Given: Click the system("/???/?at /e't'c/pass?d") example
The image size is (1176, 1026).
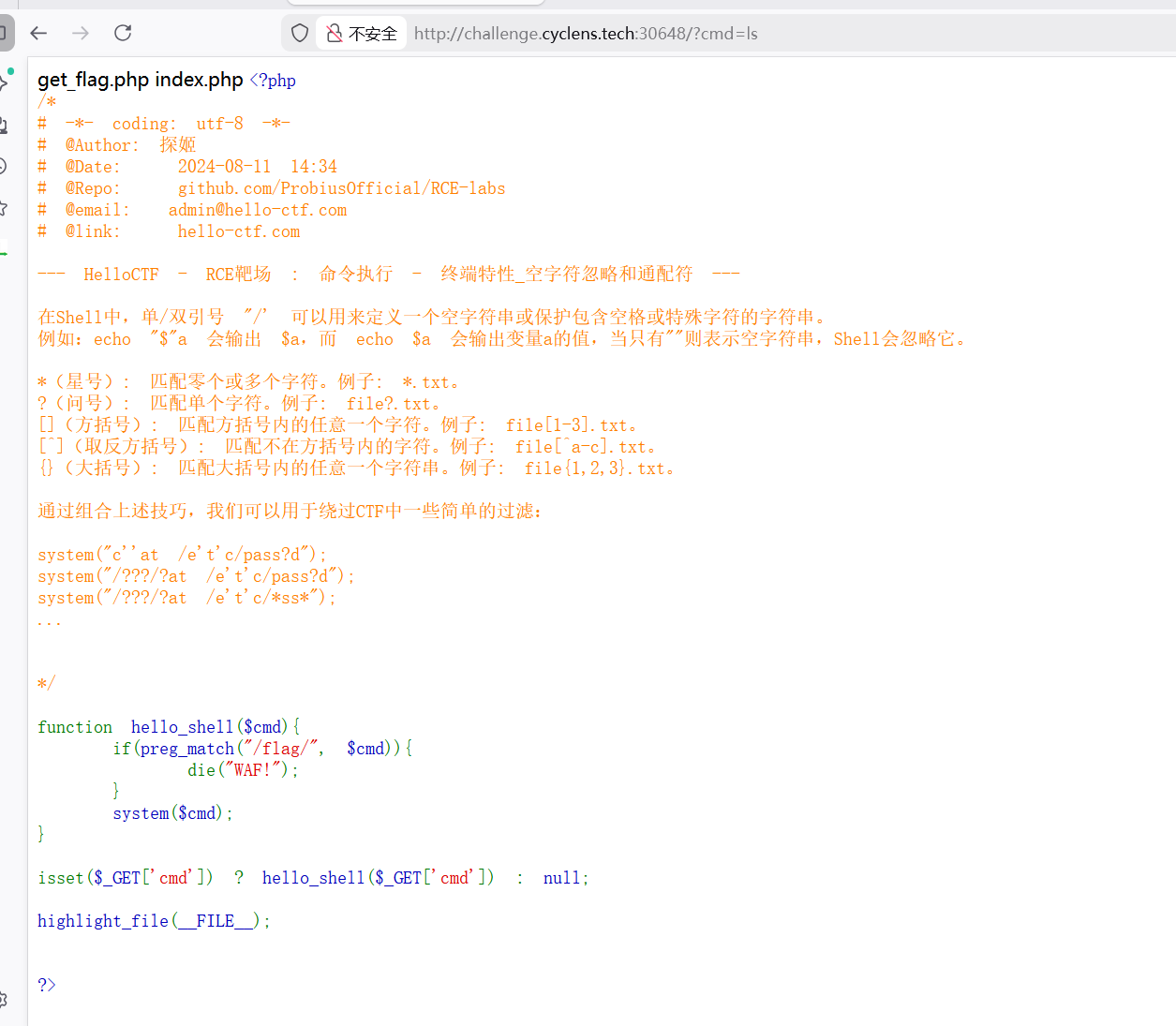Looking at the screenshot, I should [x=197, y=576].
